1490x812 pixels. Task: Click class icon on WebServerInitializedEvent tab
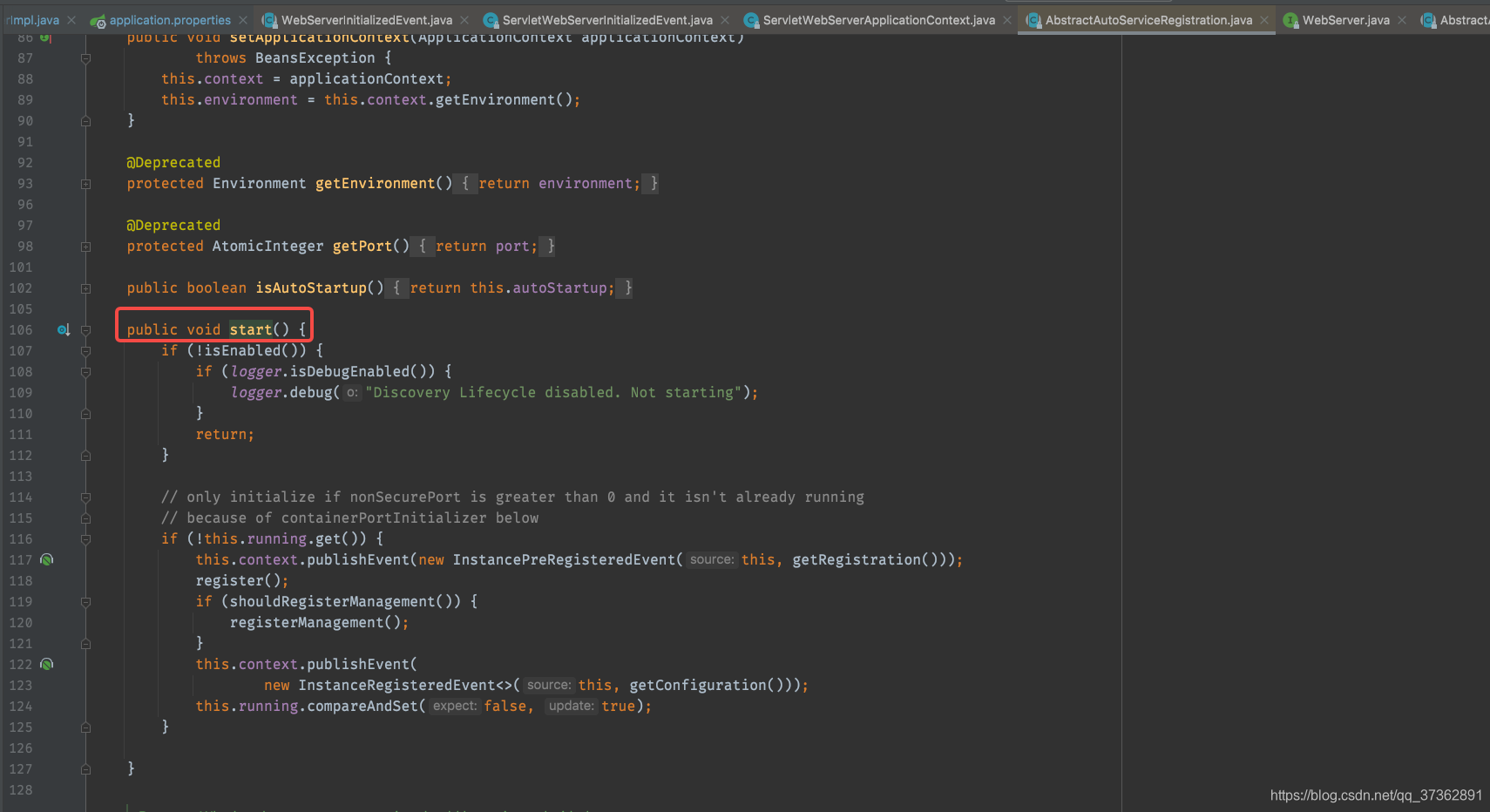point(270,20)
